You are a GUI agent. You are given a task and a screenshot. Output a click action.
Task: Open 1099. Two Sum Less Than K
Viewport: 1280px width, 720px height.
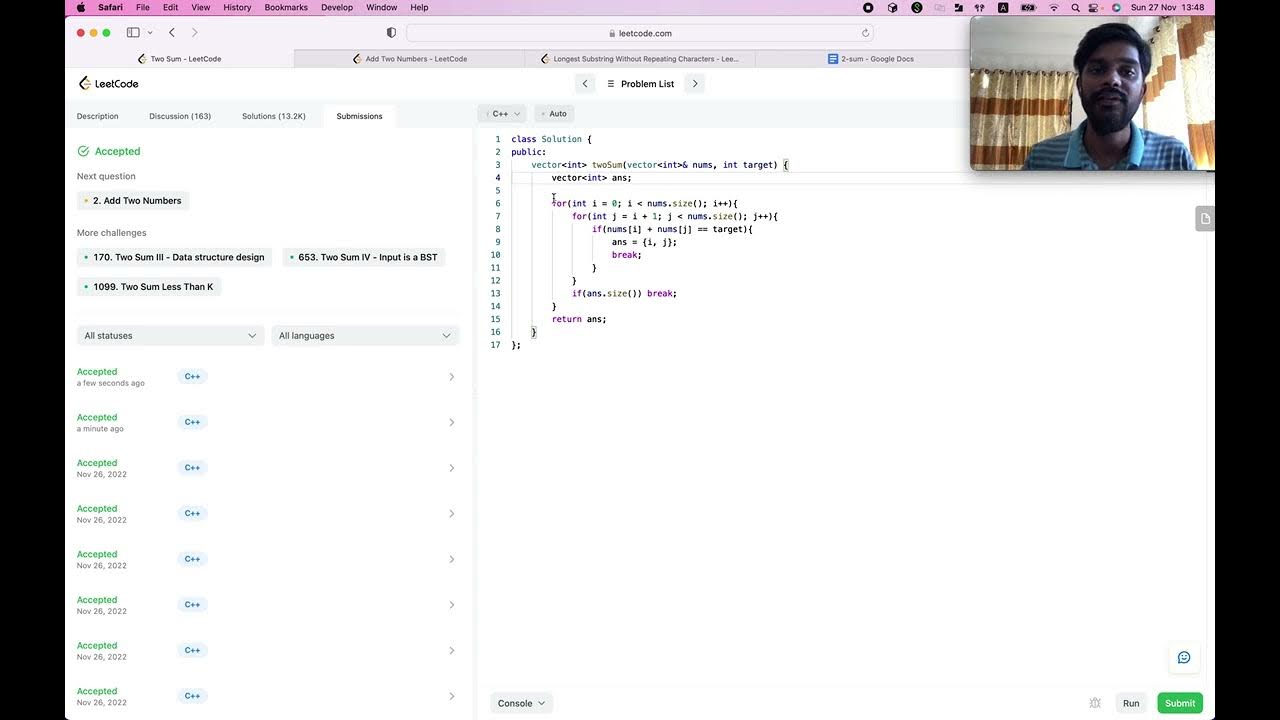point(149,287)
